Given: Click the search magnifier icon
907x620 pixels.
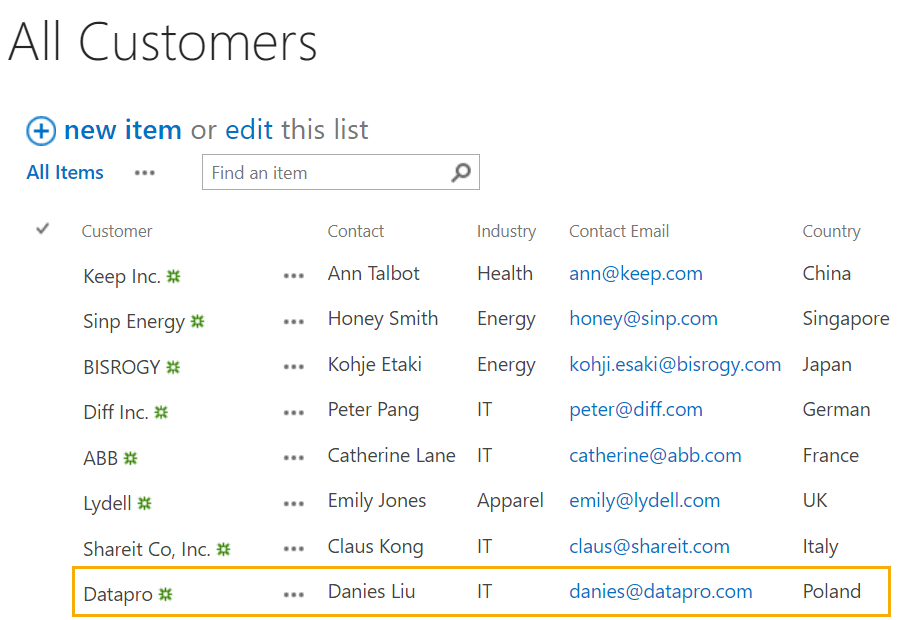Looking at the screenshot, I should (x=460, y=172).
